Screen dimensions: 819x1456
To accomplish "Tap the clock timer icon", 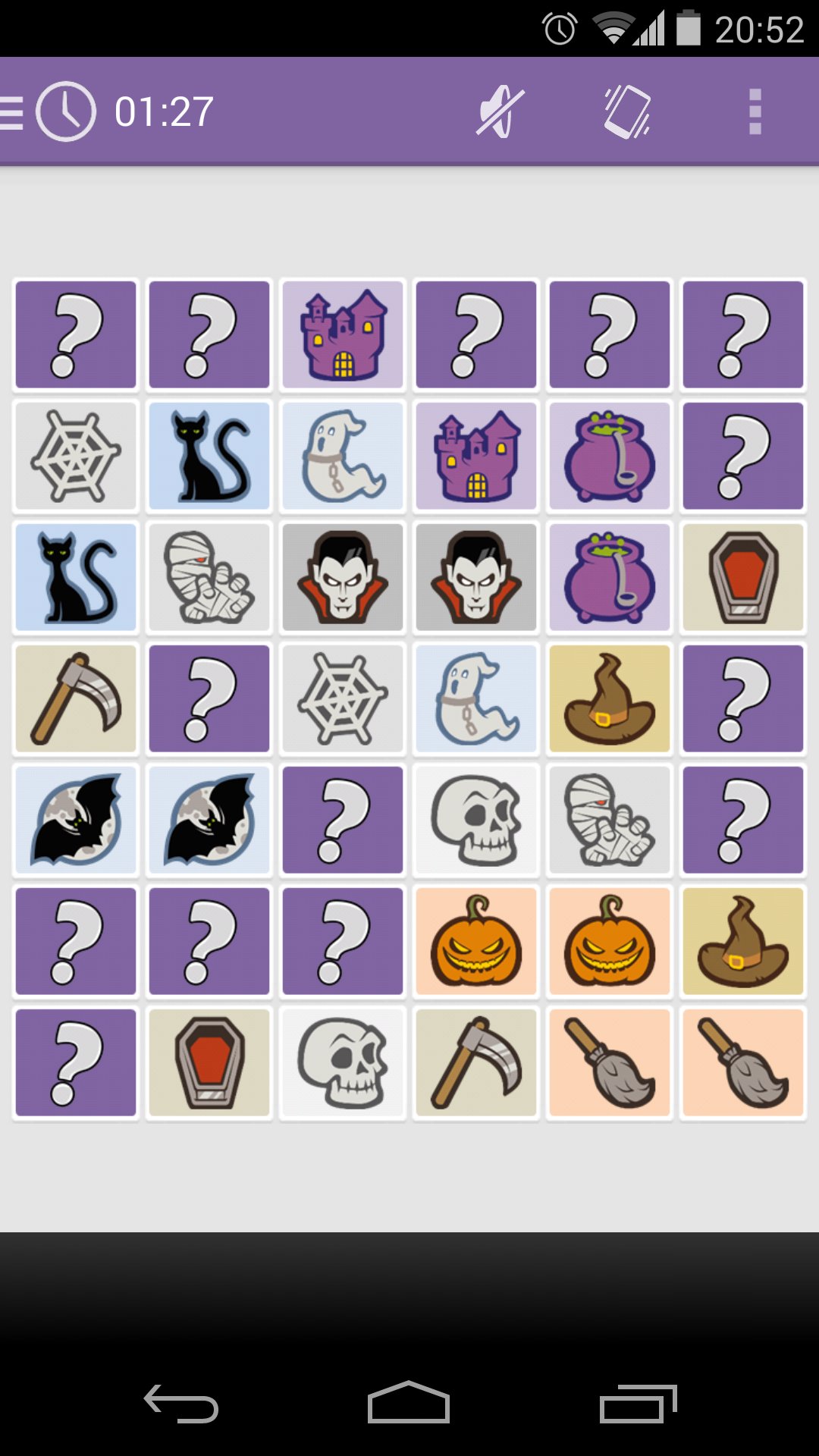I will (x=66, y=111).
